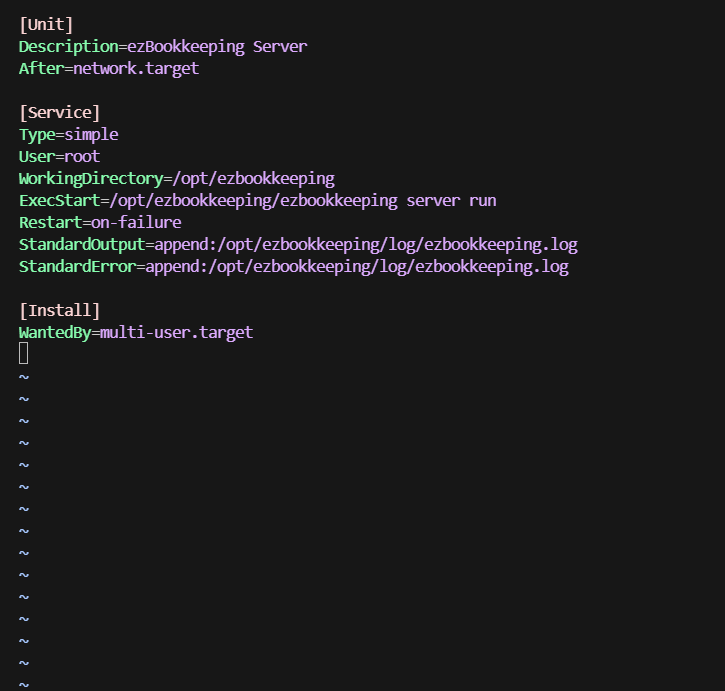Click the /opt/ezbookkeeping working directory path
Screen dimensions: 725x691
coord(252,178)
